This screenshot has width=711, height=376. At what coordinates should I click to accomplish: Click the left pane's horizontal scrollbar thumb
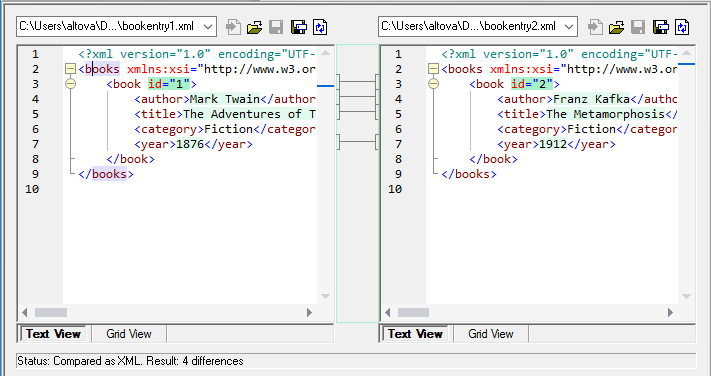[51, 313]
